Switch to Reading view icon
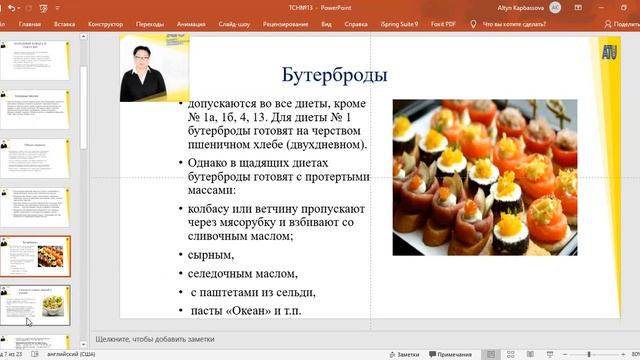 tap(530, 354)
